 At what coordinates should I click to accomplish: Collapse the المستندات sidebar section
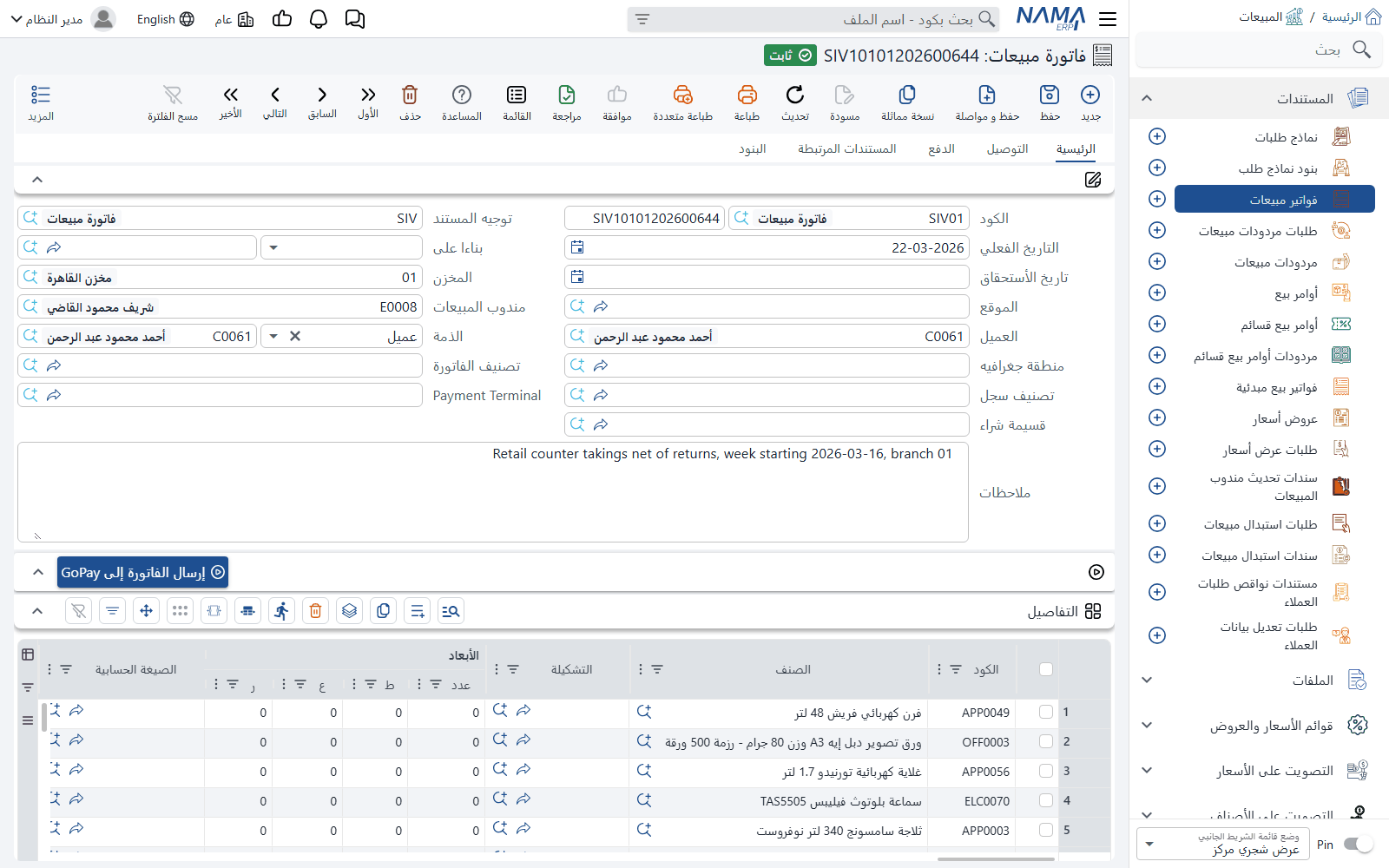pyautogui.click(x=1147, y=98)
